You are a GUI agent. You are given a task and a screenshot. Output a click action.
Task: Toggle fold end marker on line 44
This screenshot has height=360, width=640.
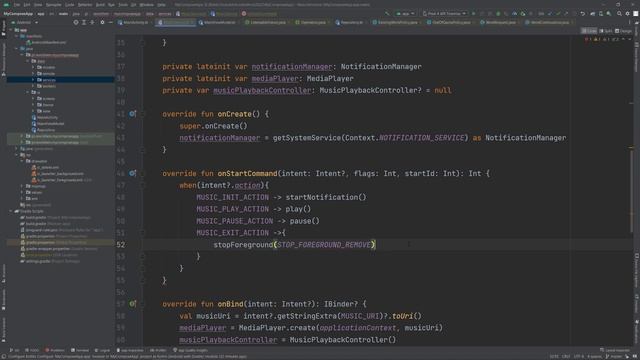(143, 150)
